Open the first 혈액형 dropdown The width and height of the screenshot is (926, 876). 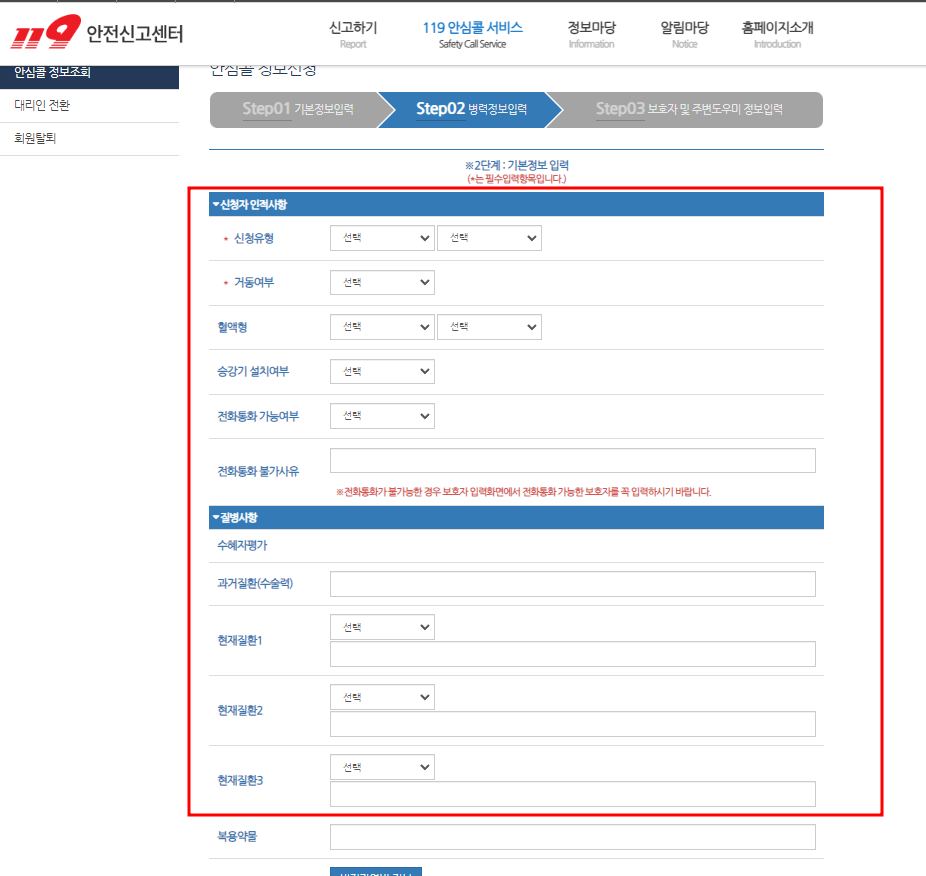coord(382,327)
